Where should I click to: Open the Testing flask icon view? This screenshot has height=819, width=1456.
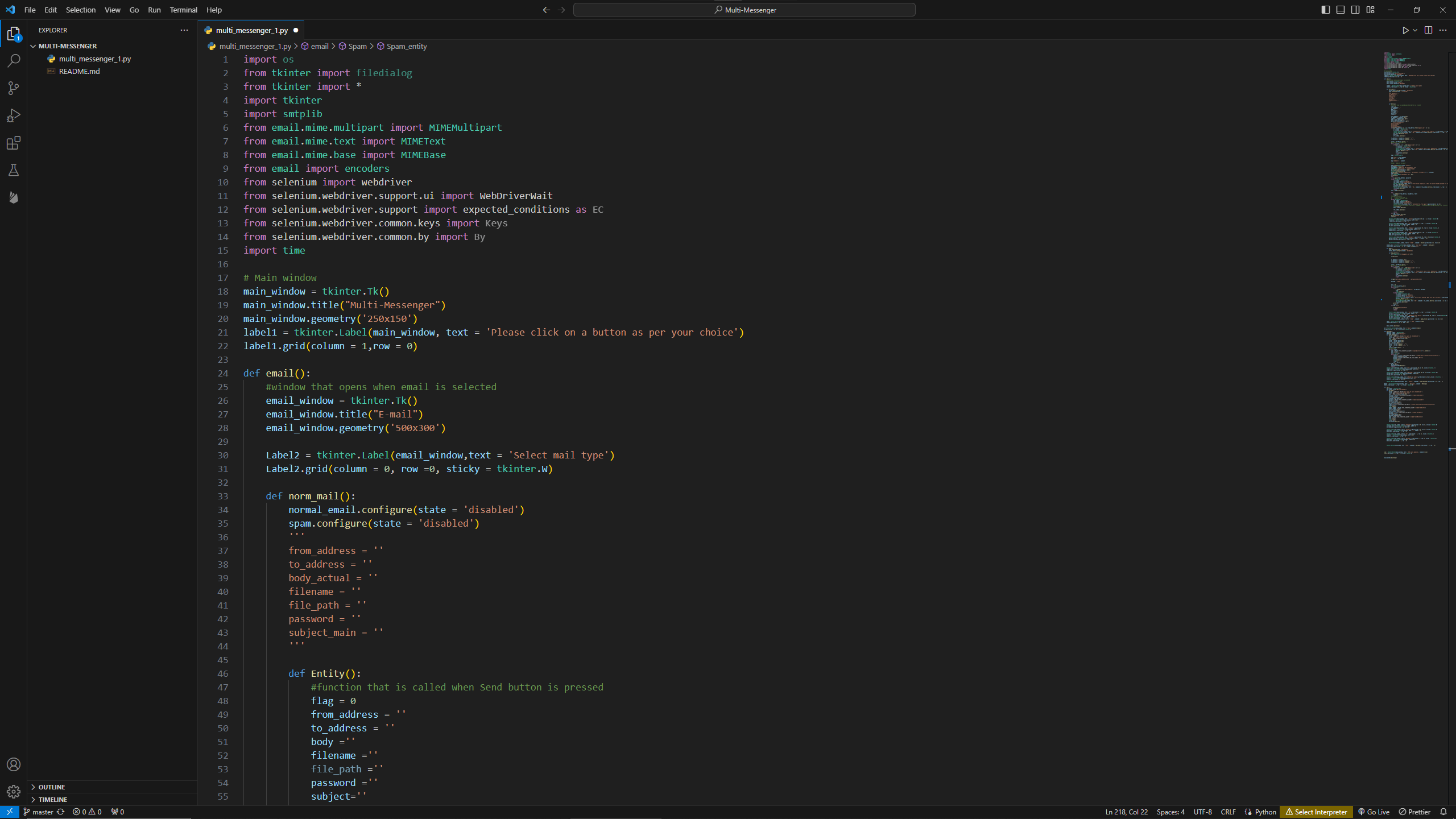click(14, 170)
